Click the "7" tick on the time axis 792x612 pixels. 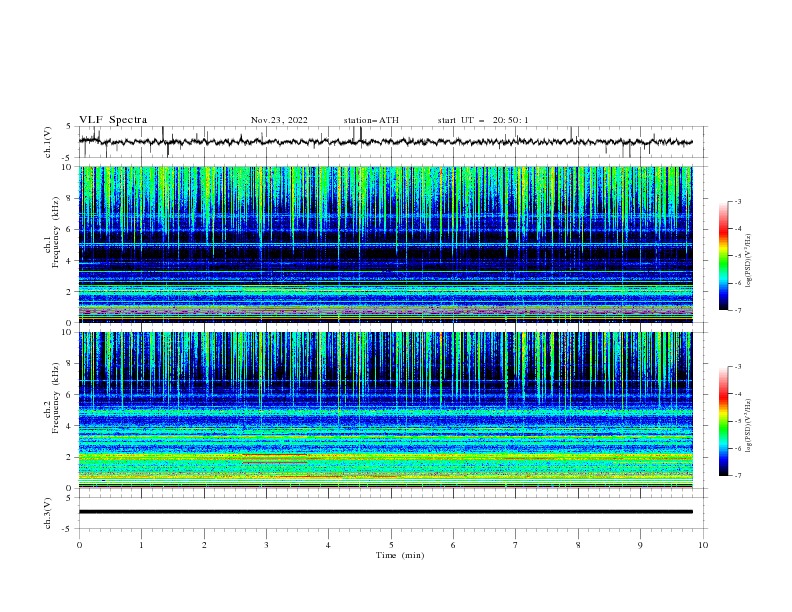coord(516,545)
